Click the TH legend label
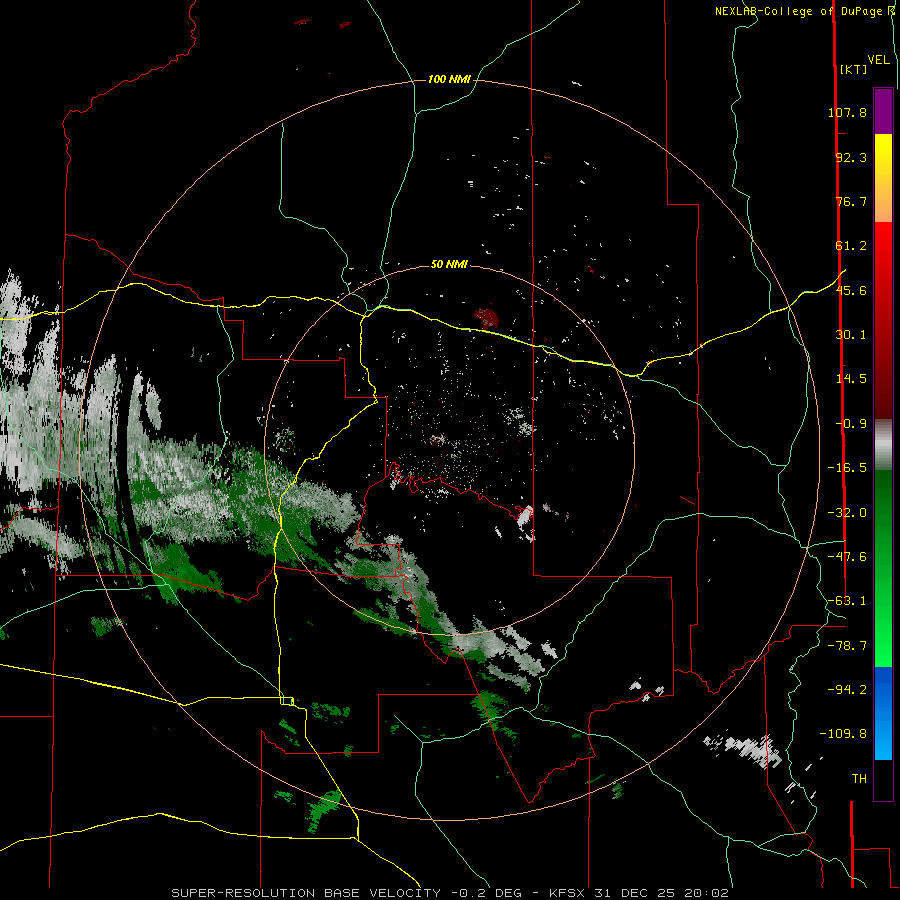Image resolution: width=900 pixels, height=900 pixels. click(x=859, y=779)
